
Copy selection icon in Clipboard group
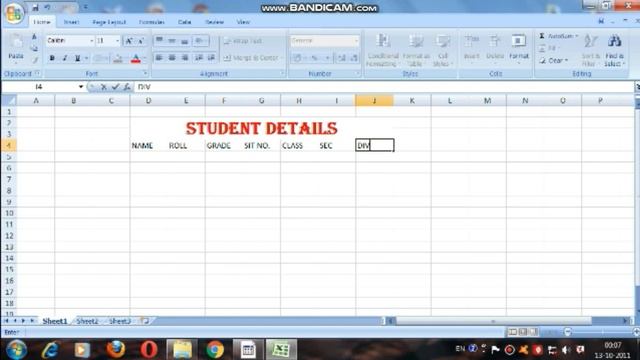35,49
